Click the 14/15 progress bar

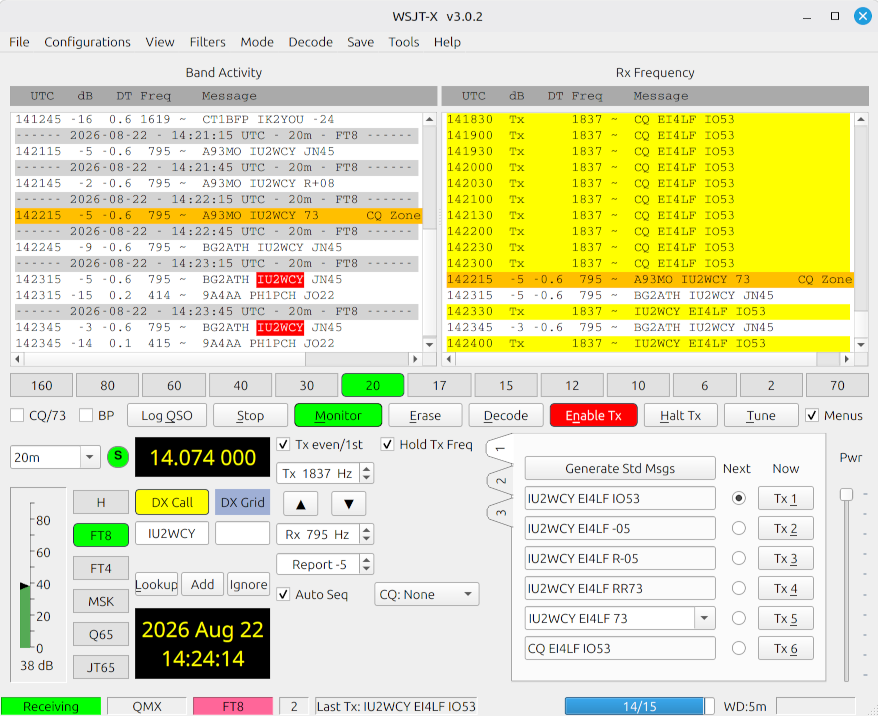click(x=639, y=706)
